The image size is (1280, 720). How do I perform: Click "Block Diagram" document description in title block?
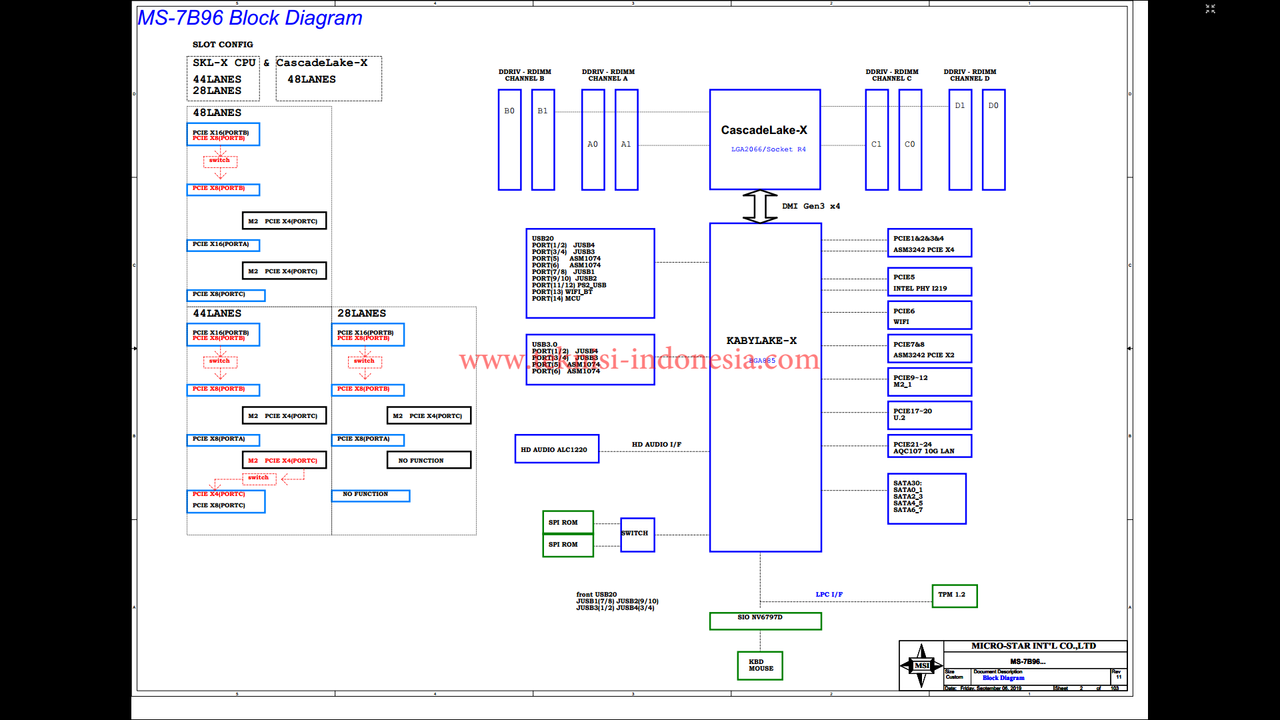[1004, 678]
